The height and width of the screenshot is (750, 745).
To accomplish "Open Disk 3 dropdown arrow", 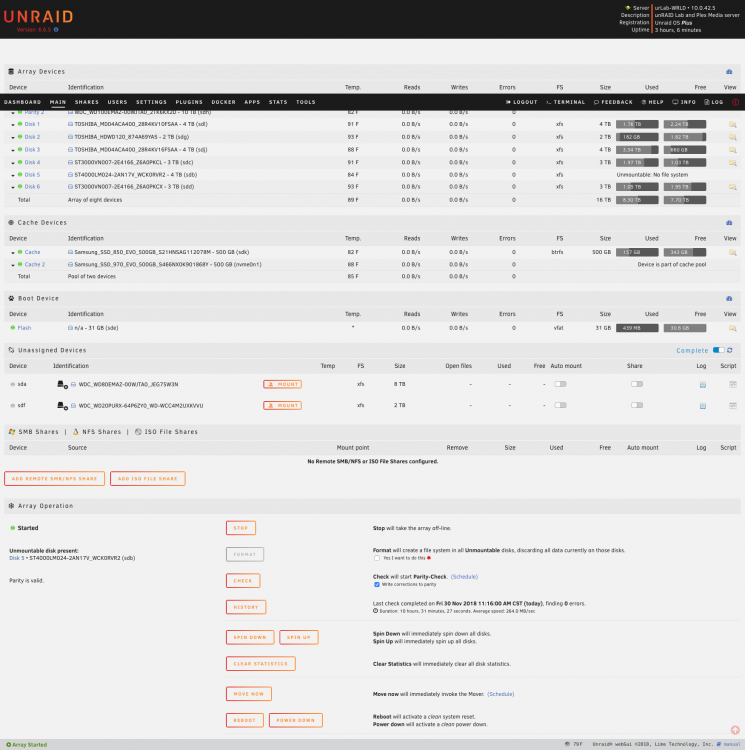I will coord(13,150).
